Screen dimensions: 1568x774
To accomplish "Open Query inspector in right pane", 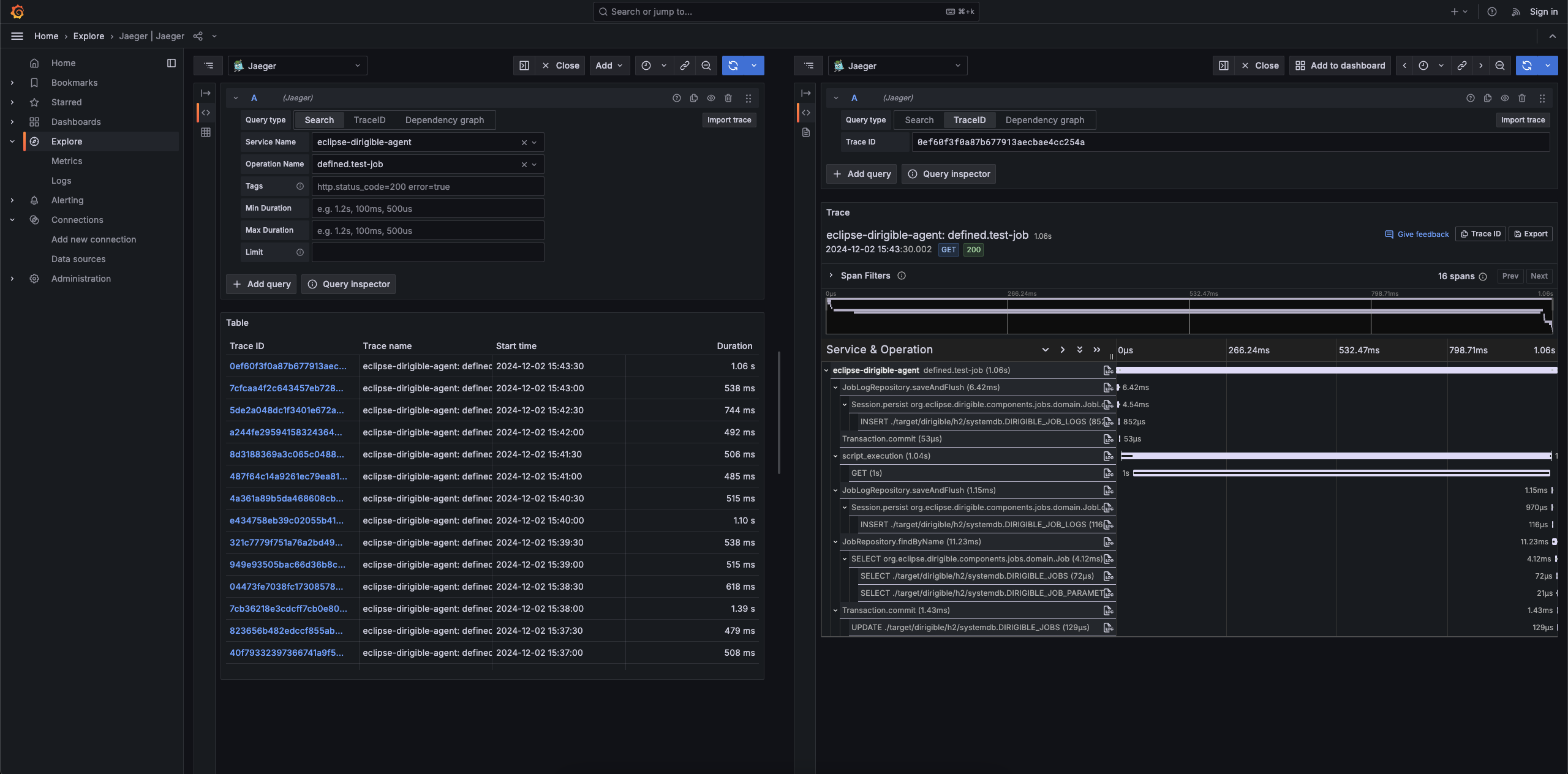I will click(949, 174).
